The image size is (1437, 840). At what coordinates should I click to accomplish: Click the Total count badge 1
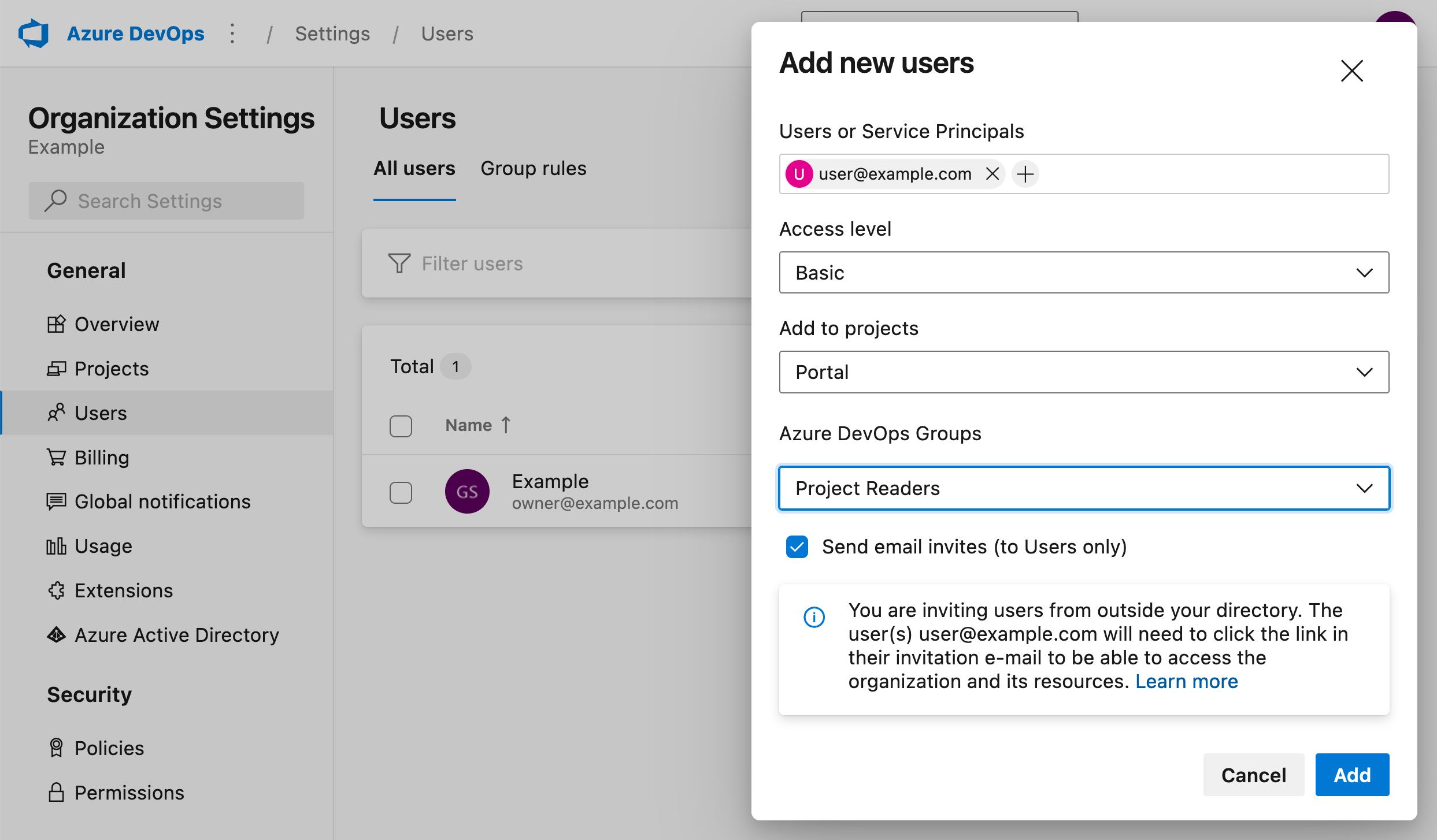(455, 366)
